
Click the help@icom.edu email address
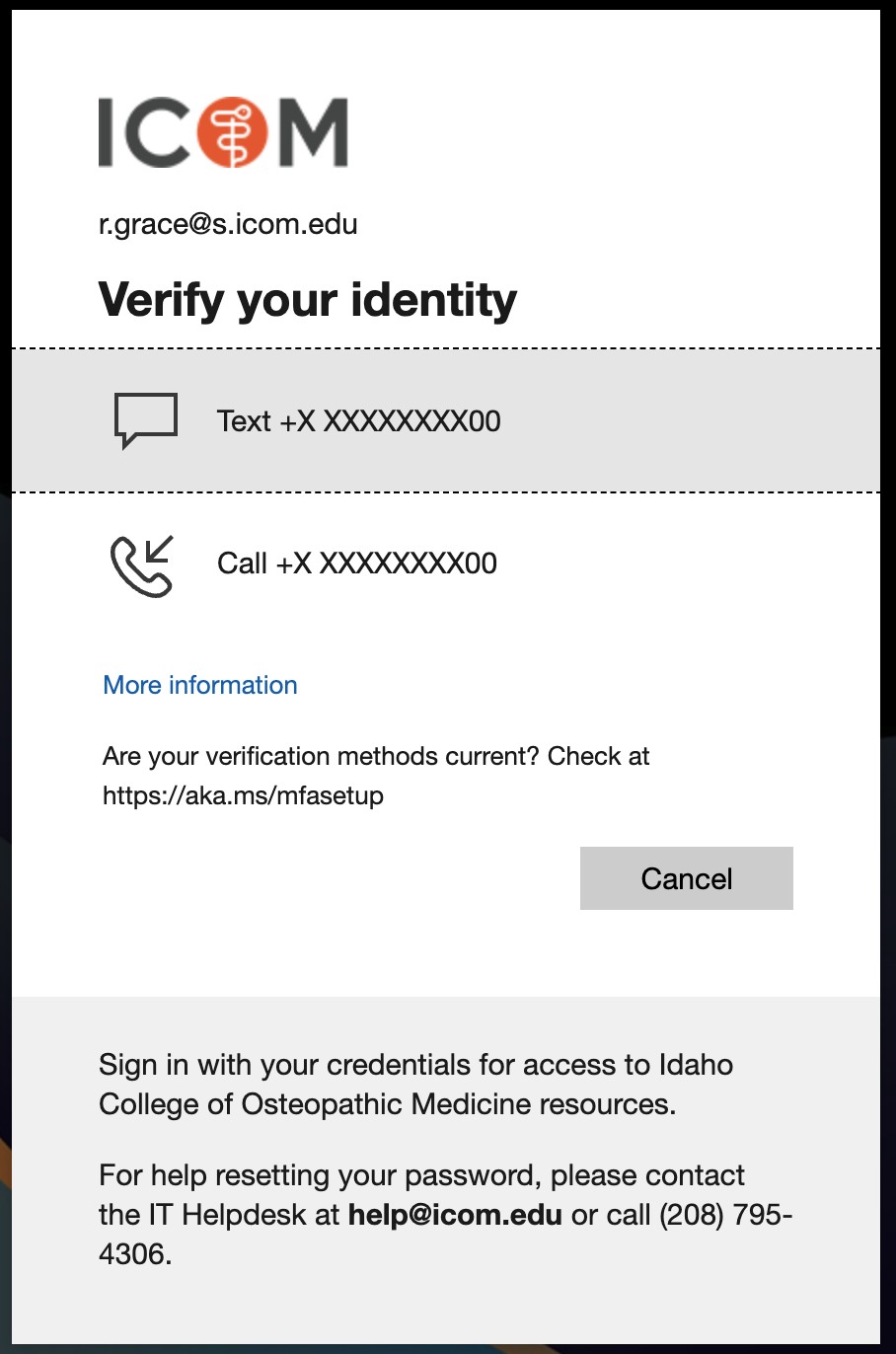[x=455, y=1214]
